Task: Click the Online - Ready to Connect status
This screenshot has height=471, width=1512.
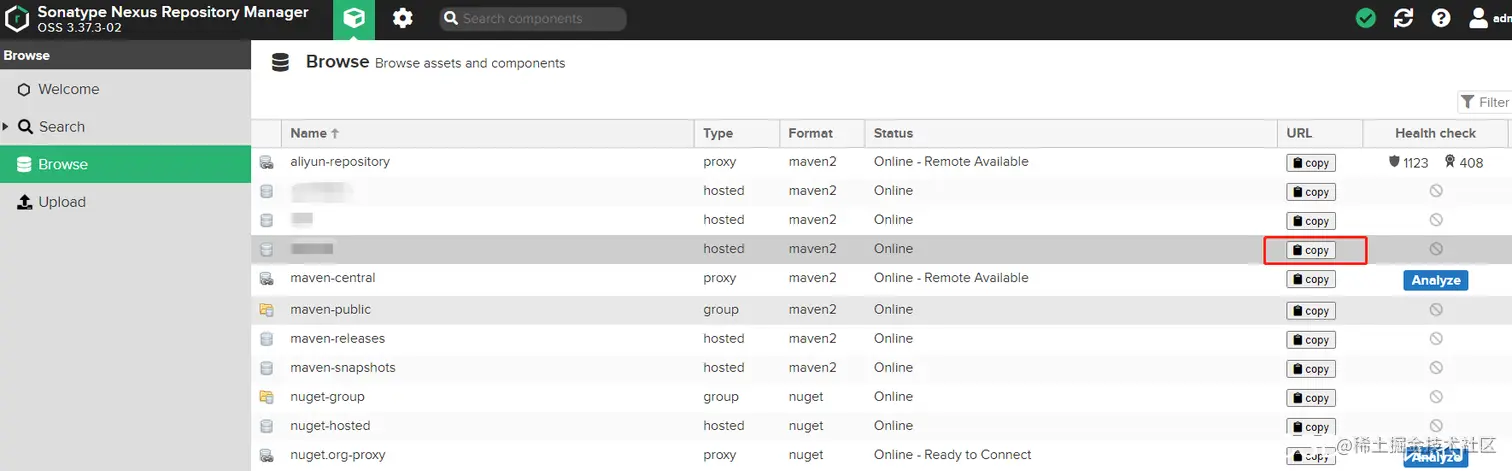Action: tap(952, 454)
